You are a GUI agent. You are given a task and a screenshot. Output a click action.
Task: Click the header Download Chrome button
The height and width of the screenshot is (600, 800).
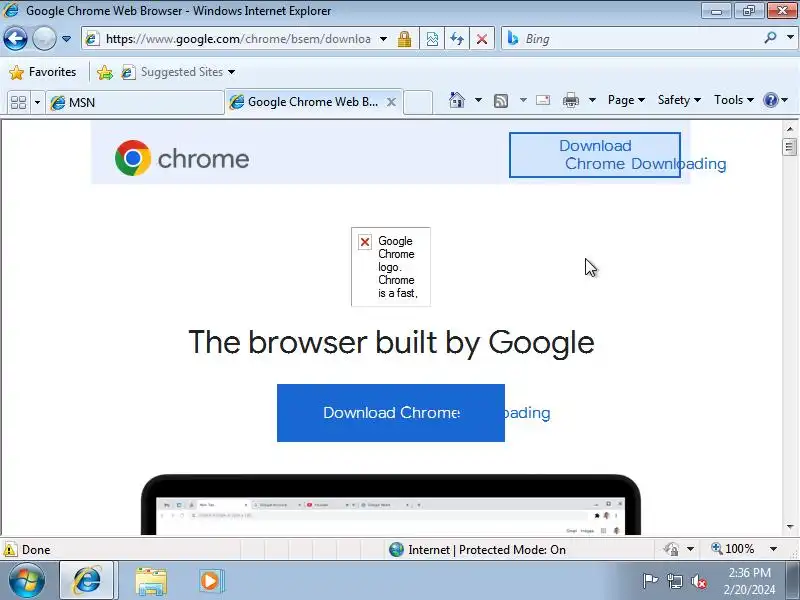594,155
